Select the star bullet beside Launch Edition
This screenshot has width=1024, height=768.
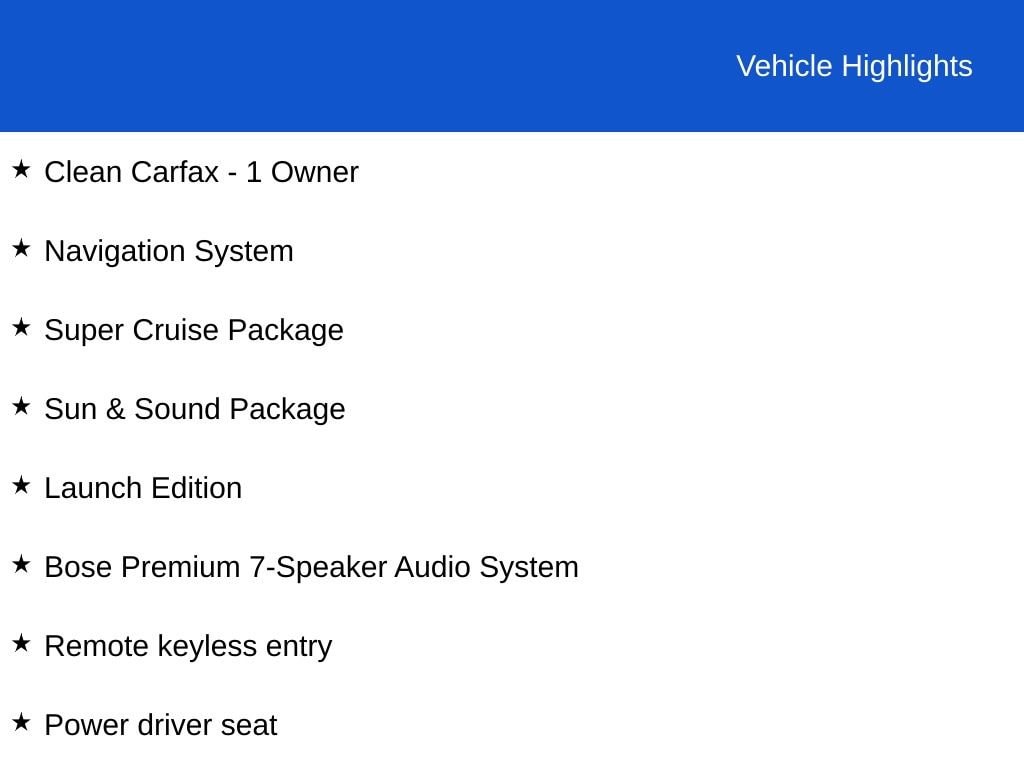point(21,485)
